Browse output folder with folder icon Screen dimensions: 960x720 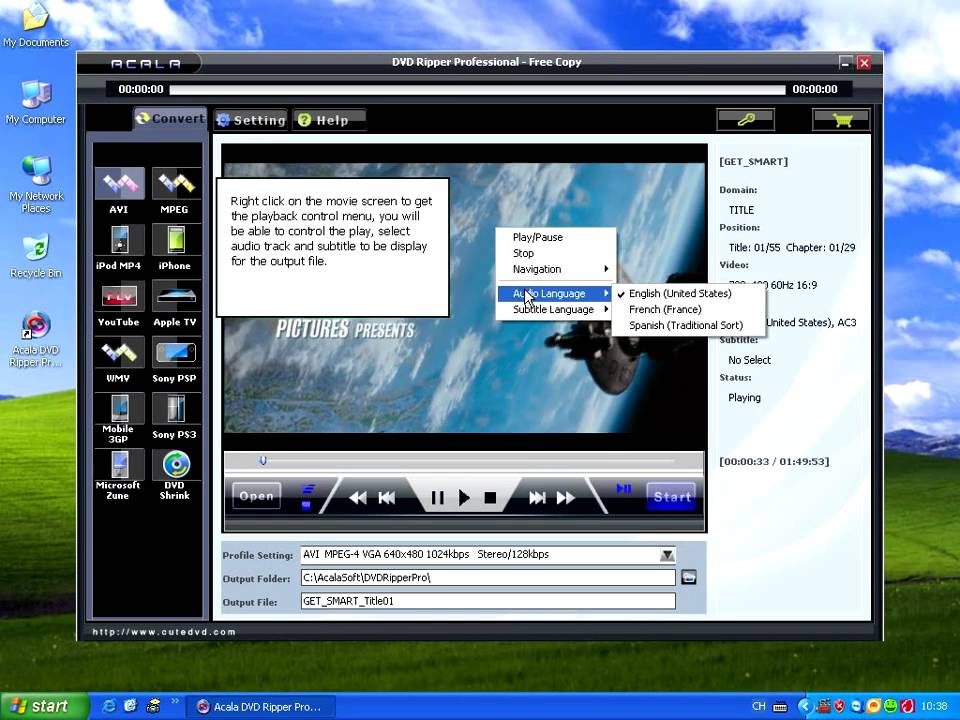(689, 577)
